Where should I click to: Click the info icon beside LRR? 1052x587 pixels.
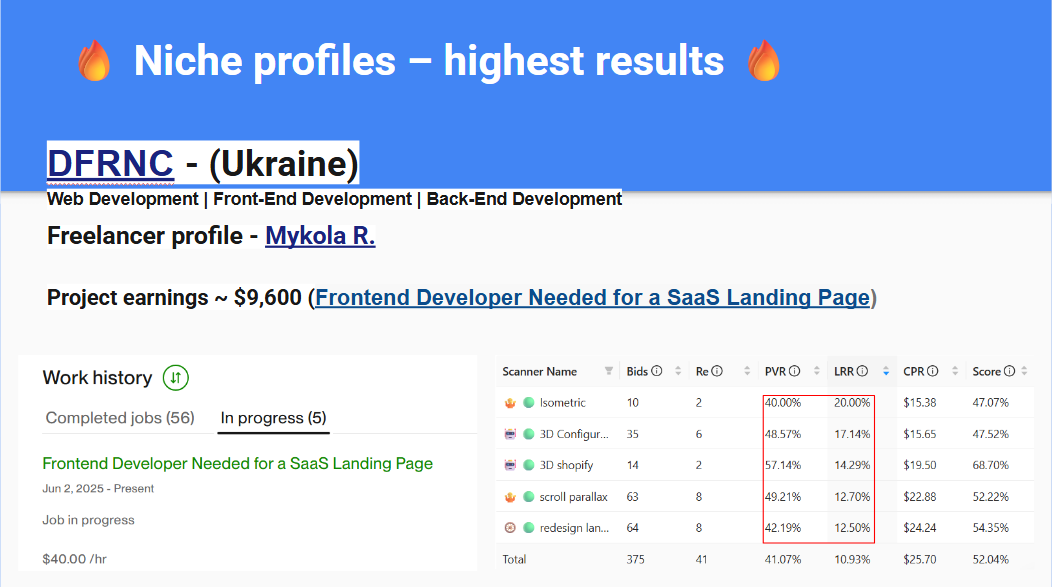[x=862, y=371]
